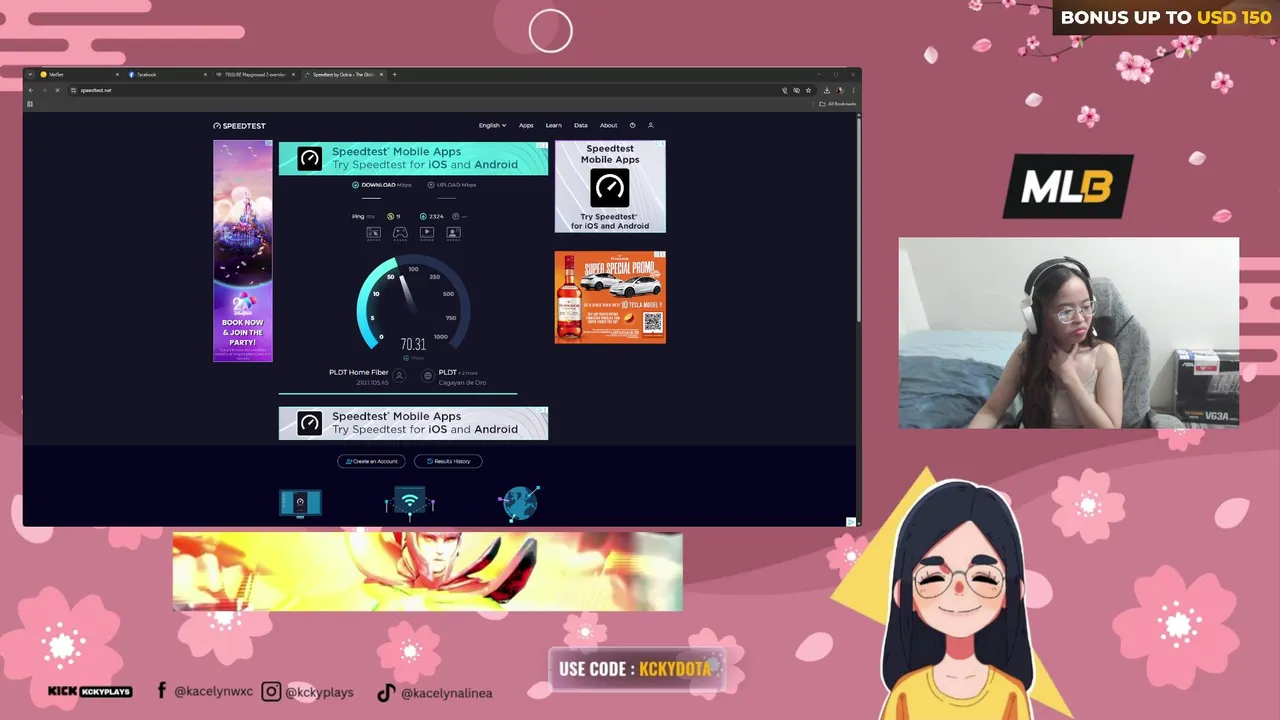Click the Results History button
This screenshot has height=720, width=1280.
[448, 461]
